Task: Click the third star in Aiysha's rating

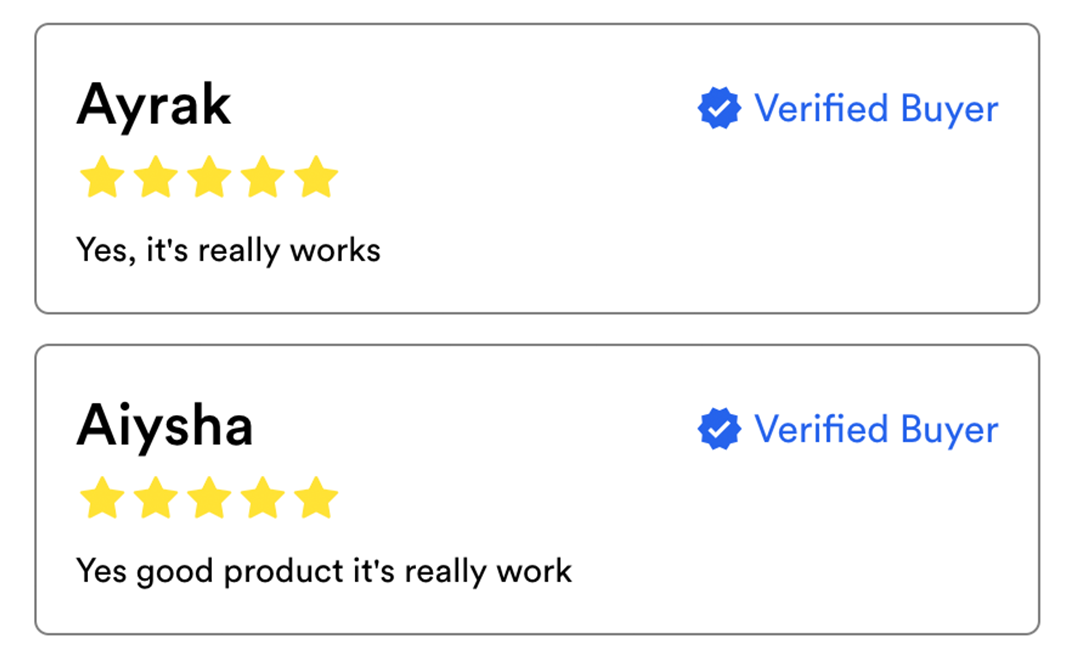Action: click(x=209, y=498)
